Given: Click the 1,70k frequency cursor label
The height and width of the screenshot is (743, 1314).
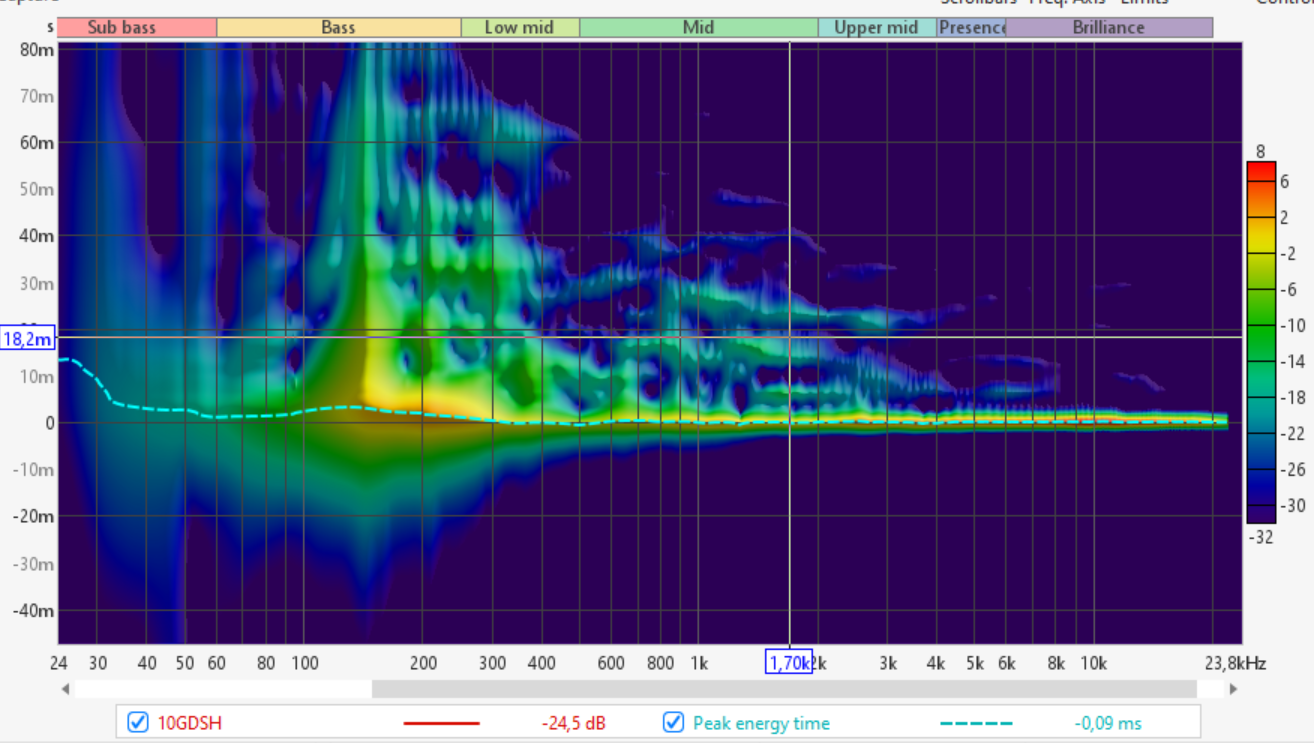Looking at the screenshot, I should coord(788,662).
